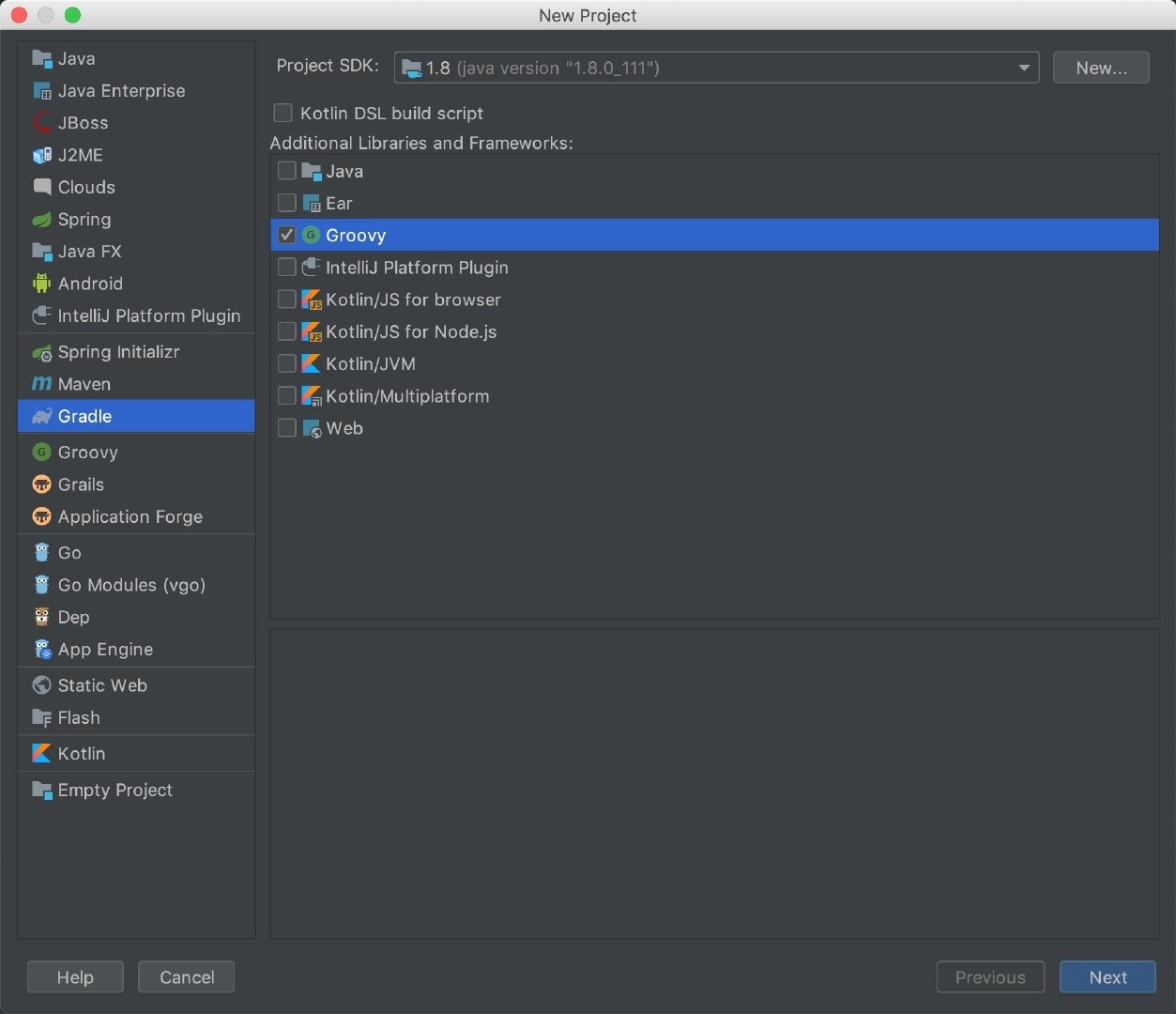The image size is (1176, 1014).
Task: Enable Kotlin/JS for Node.js checkbox
Action: [287, 331]
